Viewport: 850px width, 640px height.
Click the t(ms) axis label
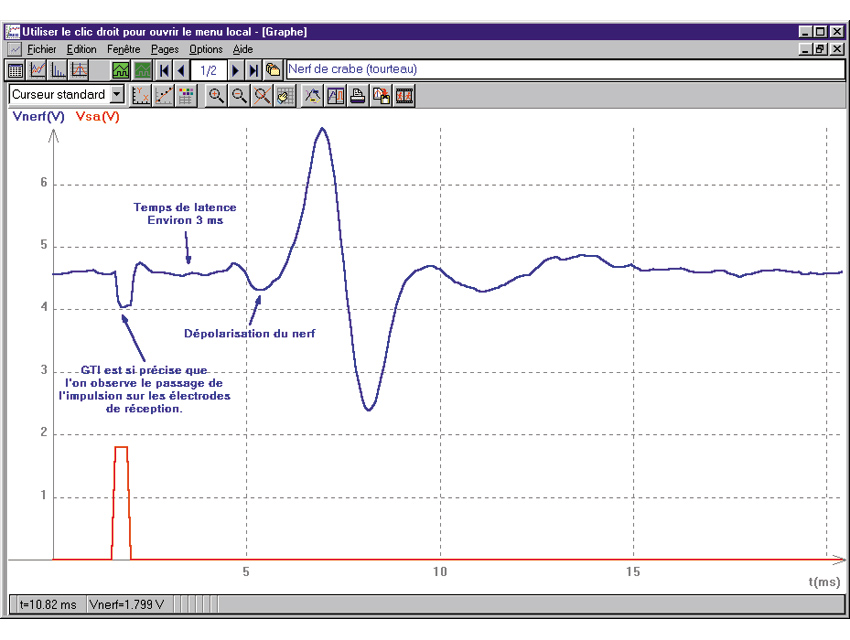(824, 582)
